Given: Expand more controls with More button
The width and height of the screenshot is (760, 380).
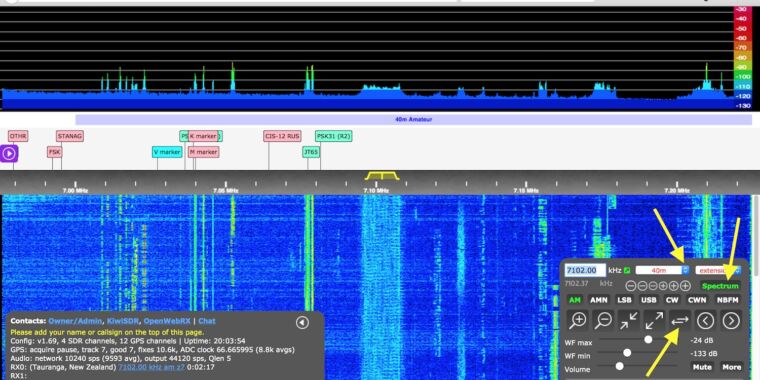Looking at the screenshot, I should [x=731, y=367].
